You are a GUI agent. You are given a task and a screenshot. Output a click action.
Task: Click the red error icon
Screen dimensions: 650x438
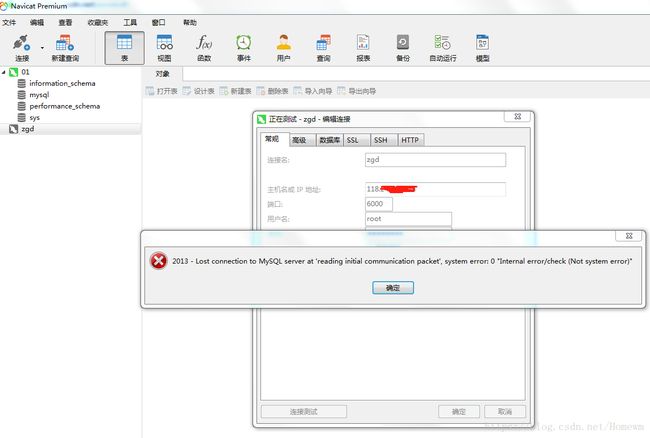click(158, 261)
